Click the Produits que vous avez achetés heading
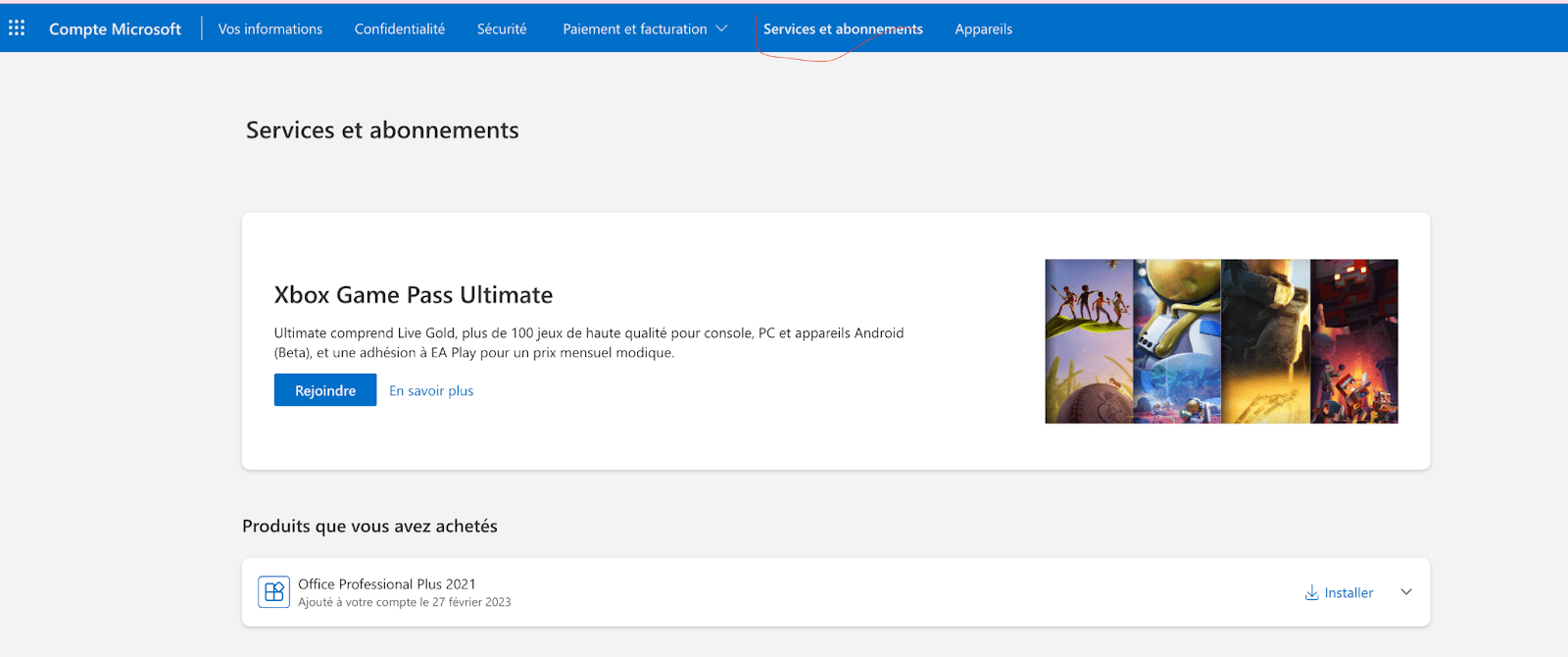This screenshot has width=1568, height=657. (x=369, y=527)
